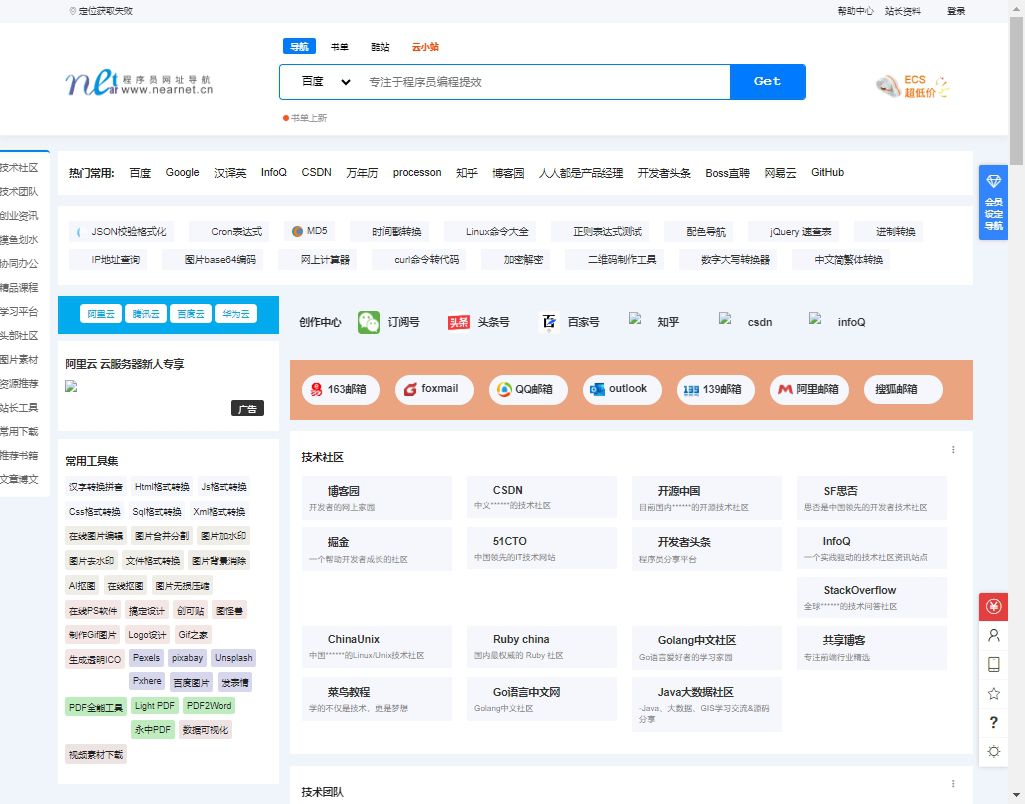Screen dimensions: 1025x804
Task: Open the 139邮箱 mail shortcut
Action: pyautogui.click(x=716, y=390)
